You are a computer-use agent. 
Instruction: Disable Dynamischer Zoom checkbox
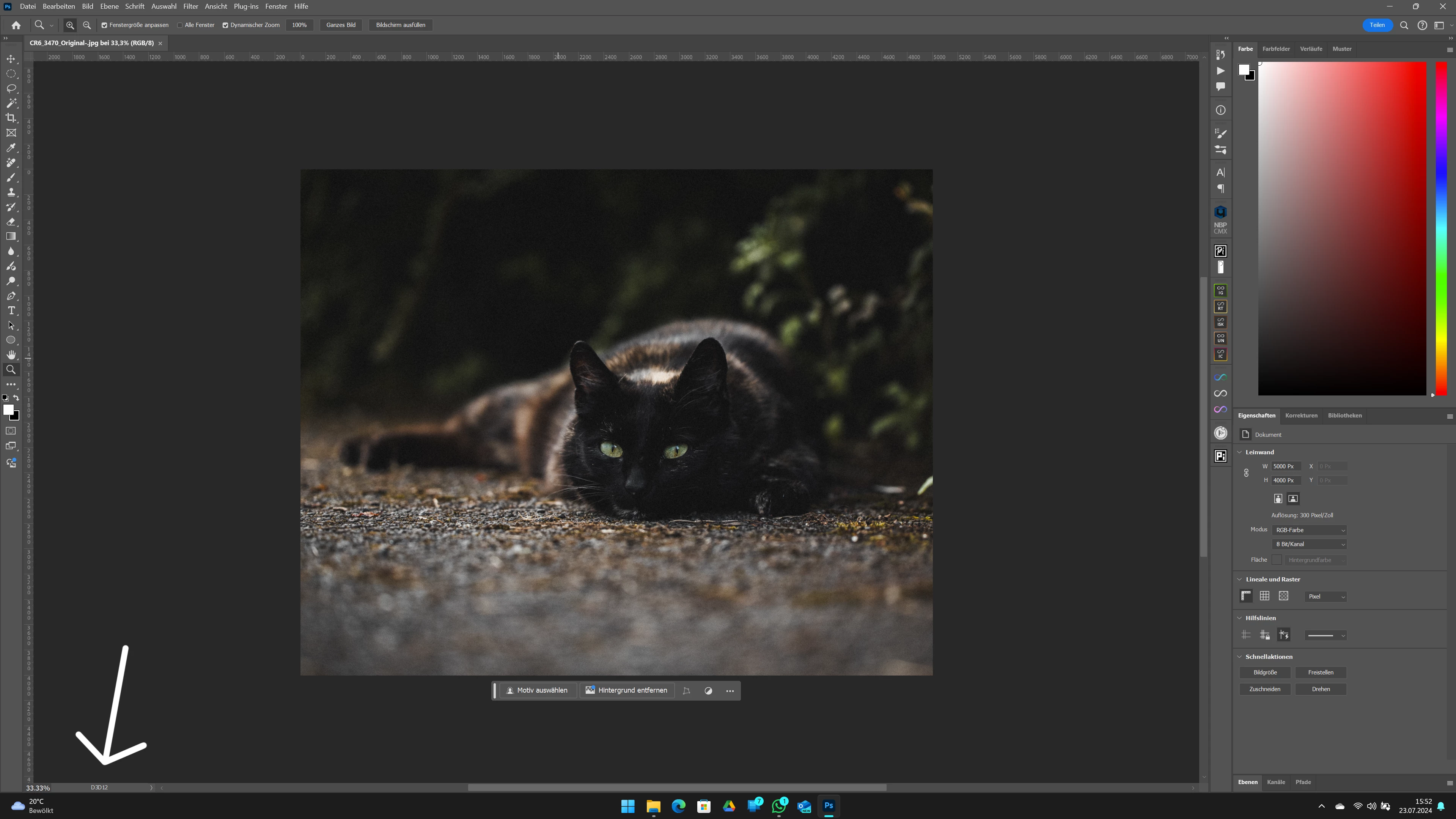point(225,25)
